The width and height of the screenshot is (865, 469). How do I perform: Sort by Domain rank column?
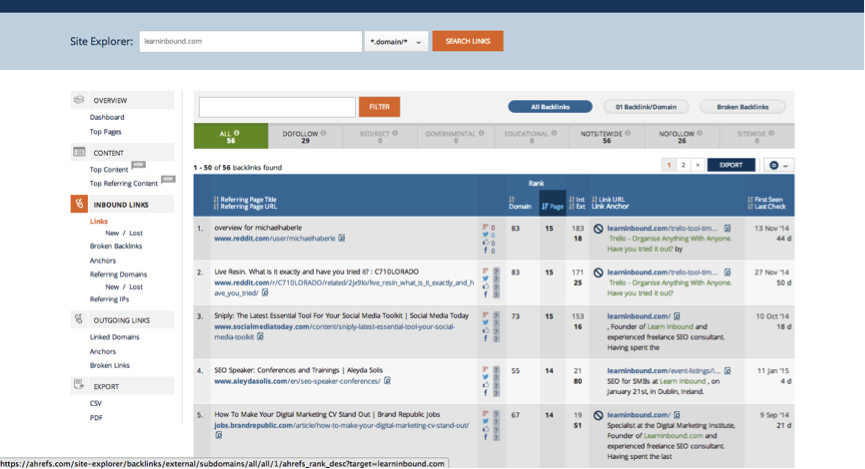[x=520, y=203]
